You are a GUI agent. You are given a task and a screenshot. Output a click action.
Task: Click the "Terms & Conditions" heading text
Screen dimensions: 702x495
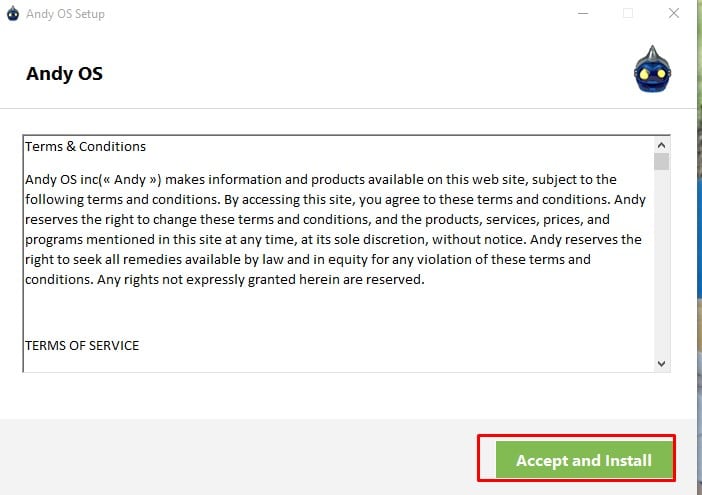(86, 147)
